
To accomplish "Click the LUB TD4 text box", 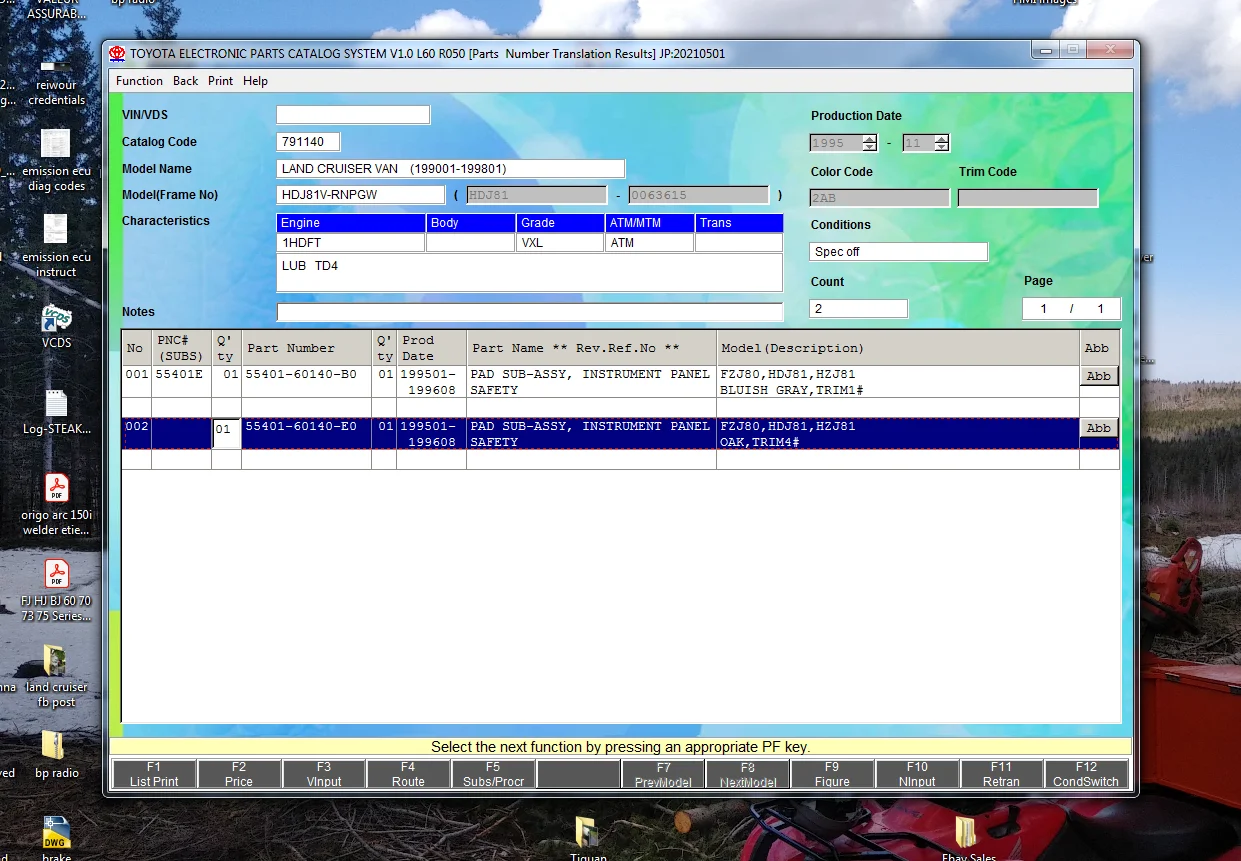I will (530, 272).
